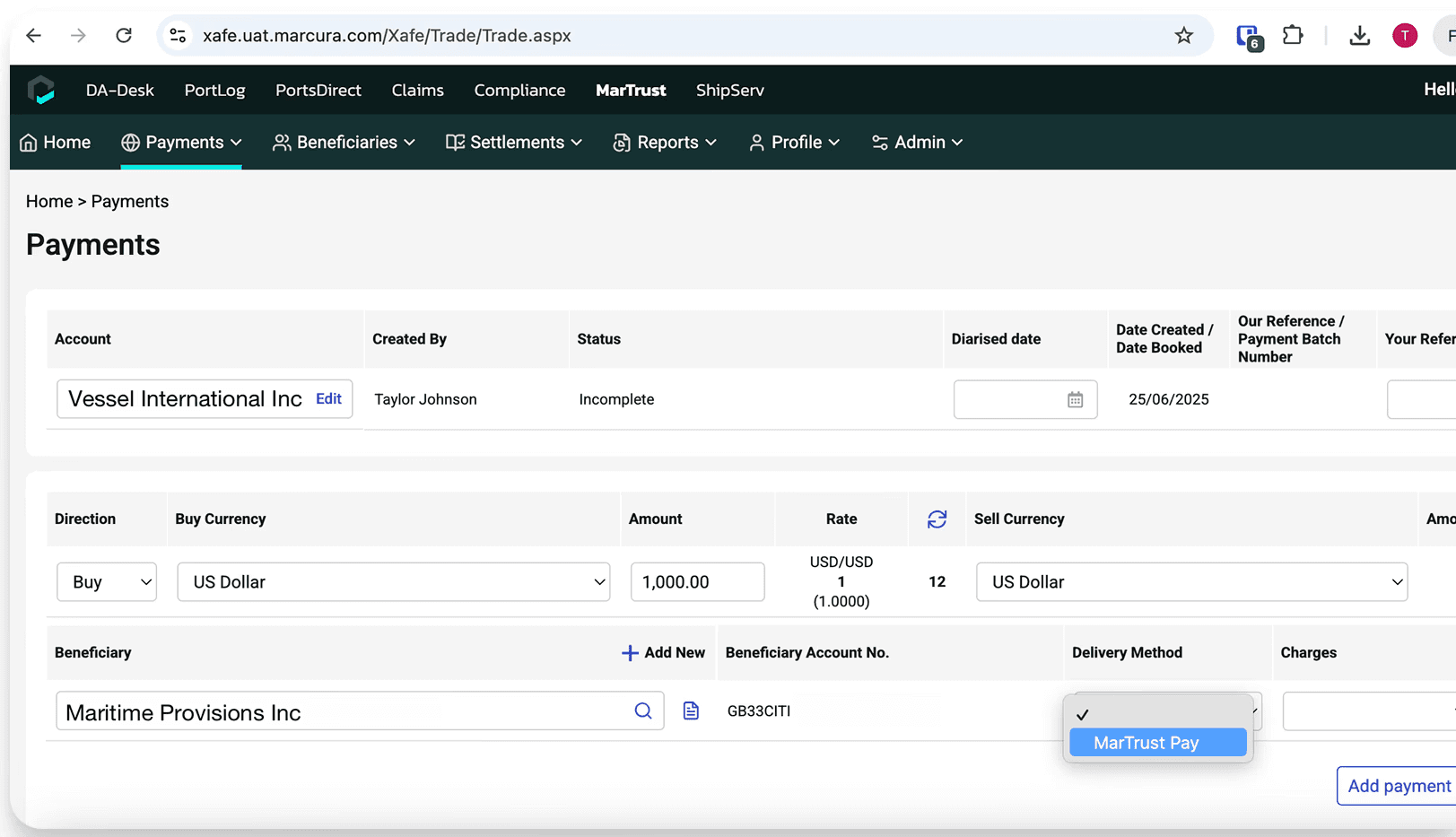Switch to the DA-Desk product tab
Image resolution: width=1456 pixels, height=837 pixels.
[120, 91]
